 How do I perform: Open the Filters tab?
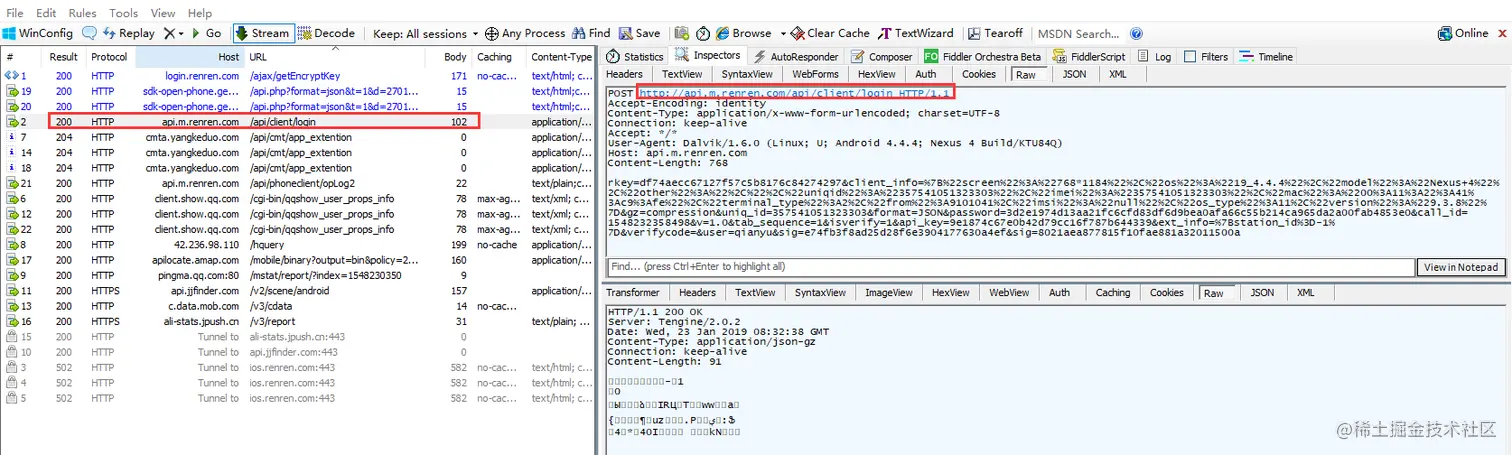(1205, 57)
